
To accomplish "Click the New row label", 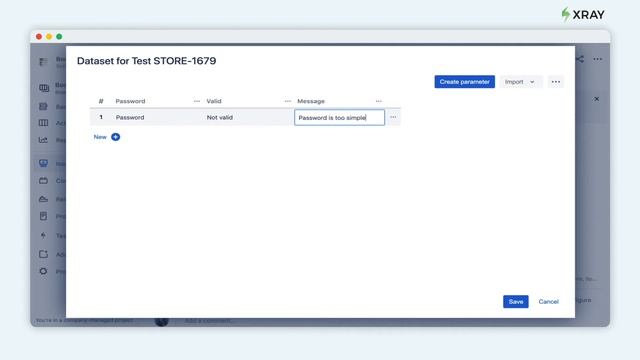I will click(100, 137).
